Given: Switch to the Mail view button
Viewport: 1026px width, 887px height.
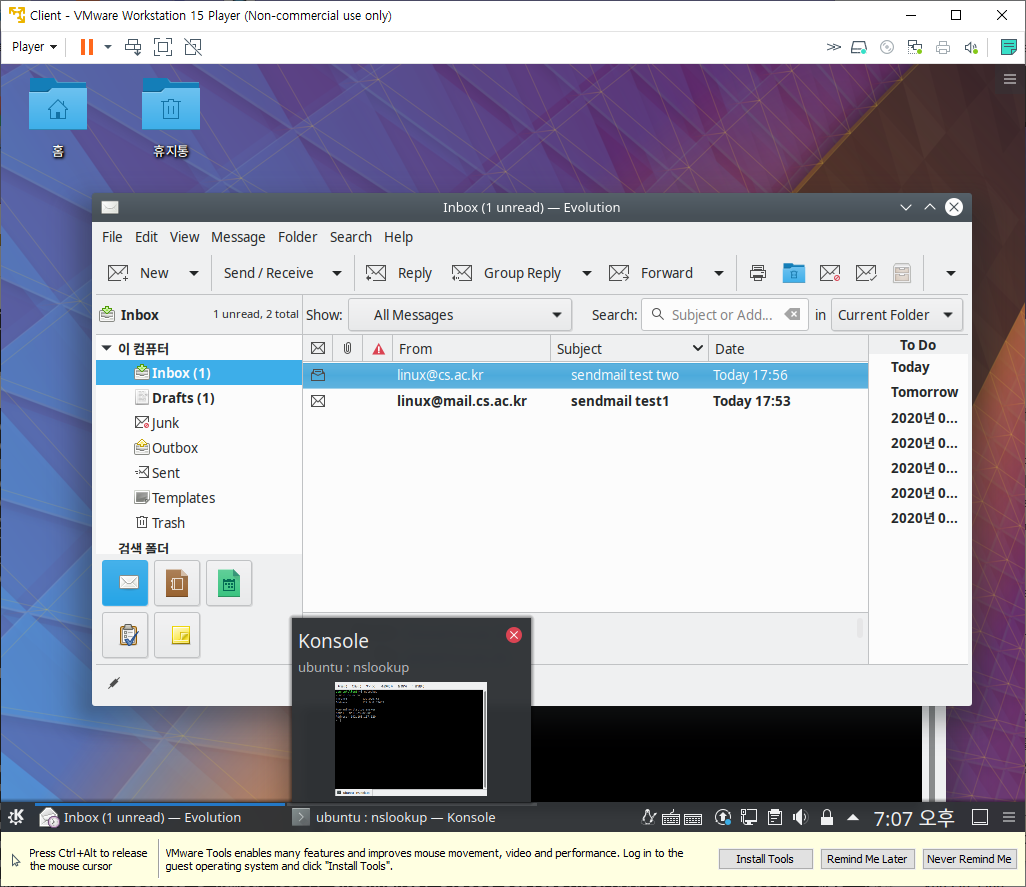Looking at the screenshot, I should [125, 583].
